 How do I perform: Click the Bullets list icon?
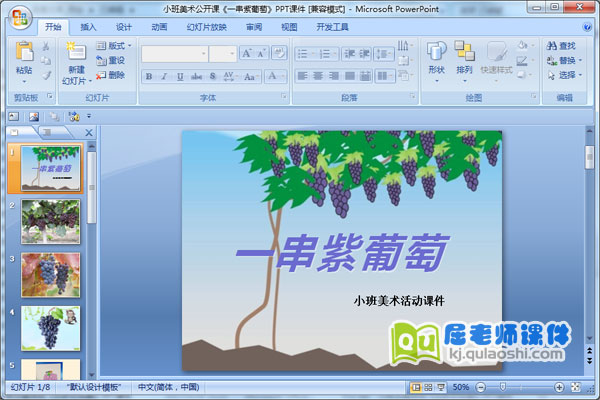click(x=302, y=54)
